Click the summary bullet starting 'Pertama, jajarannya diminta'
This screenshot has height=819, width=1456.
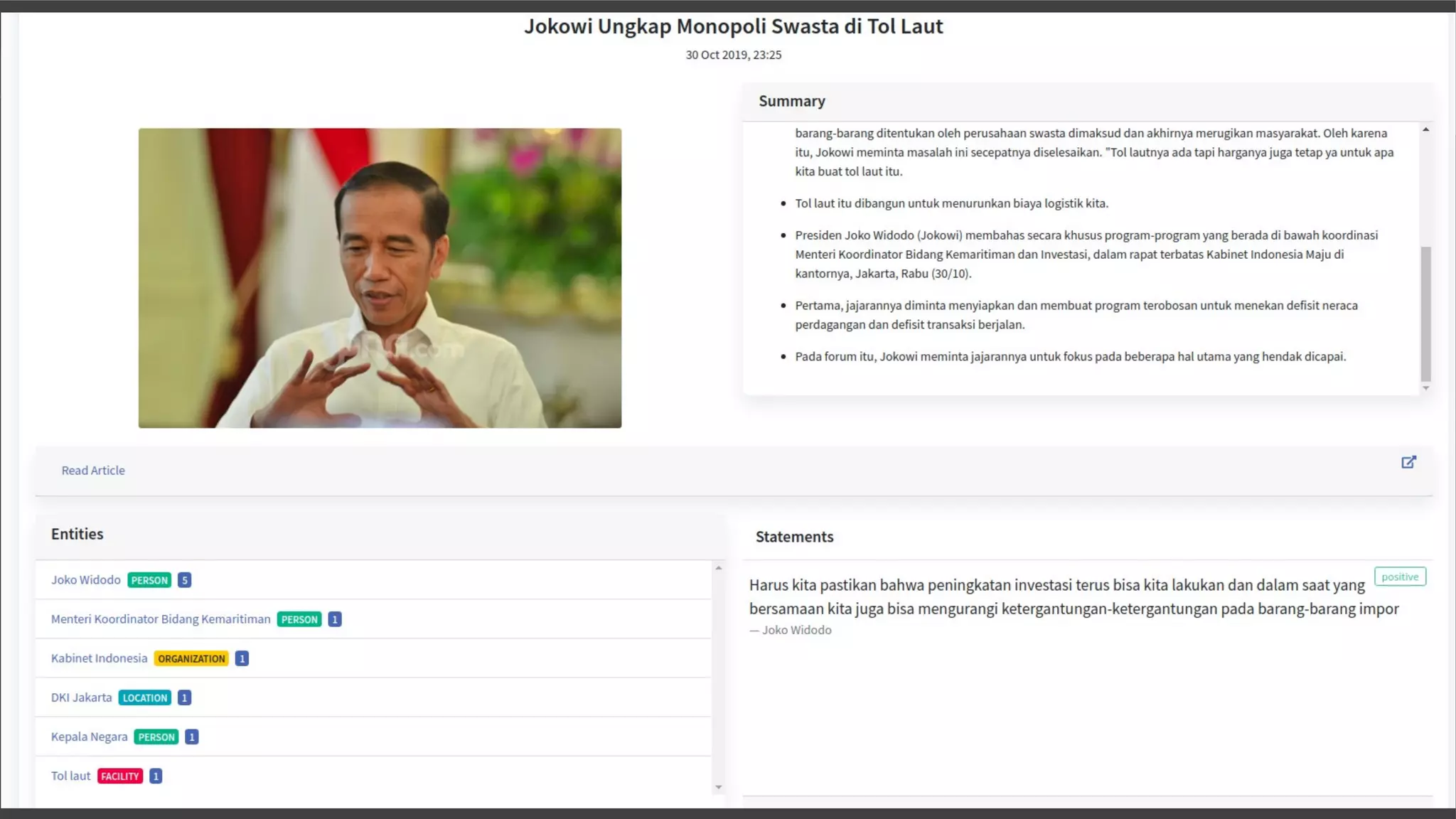1076,315
